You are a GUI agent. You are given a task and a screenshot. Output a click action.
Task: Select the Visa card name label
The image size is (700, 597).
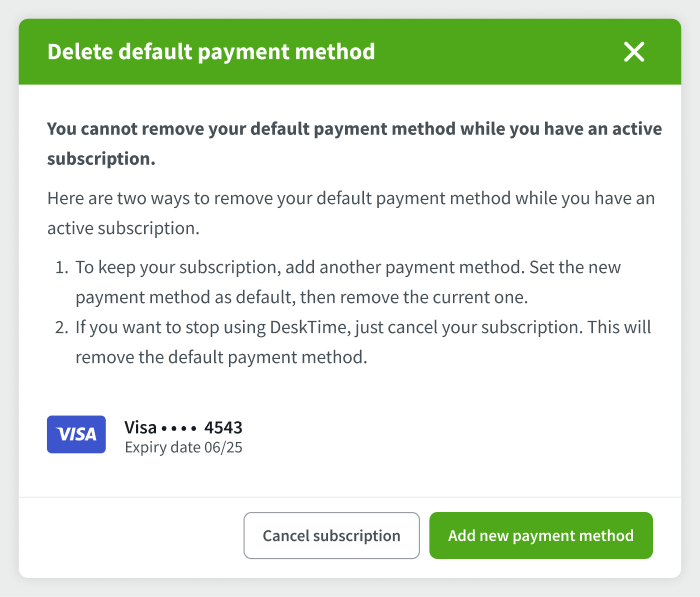click(140, 427)
